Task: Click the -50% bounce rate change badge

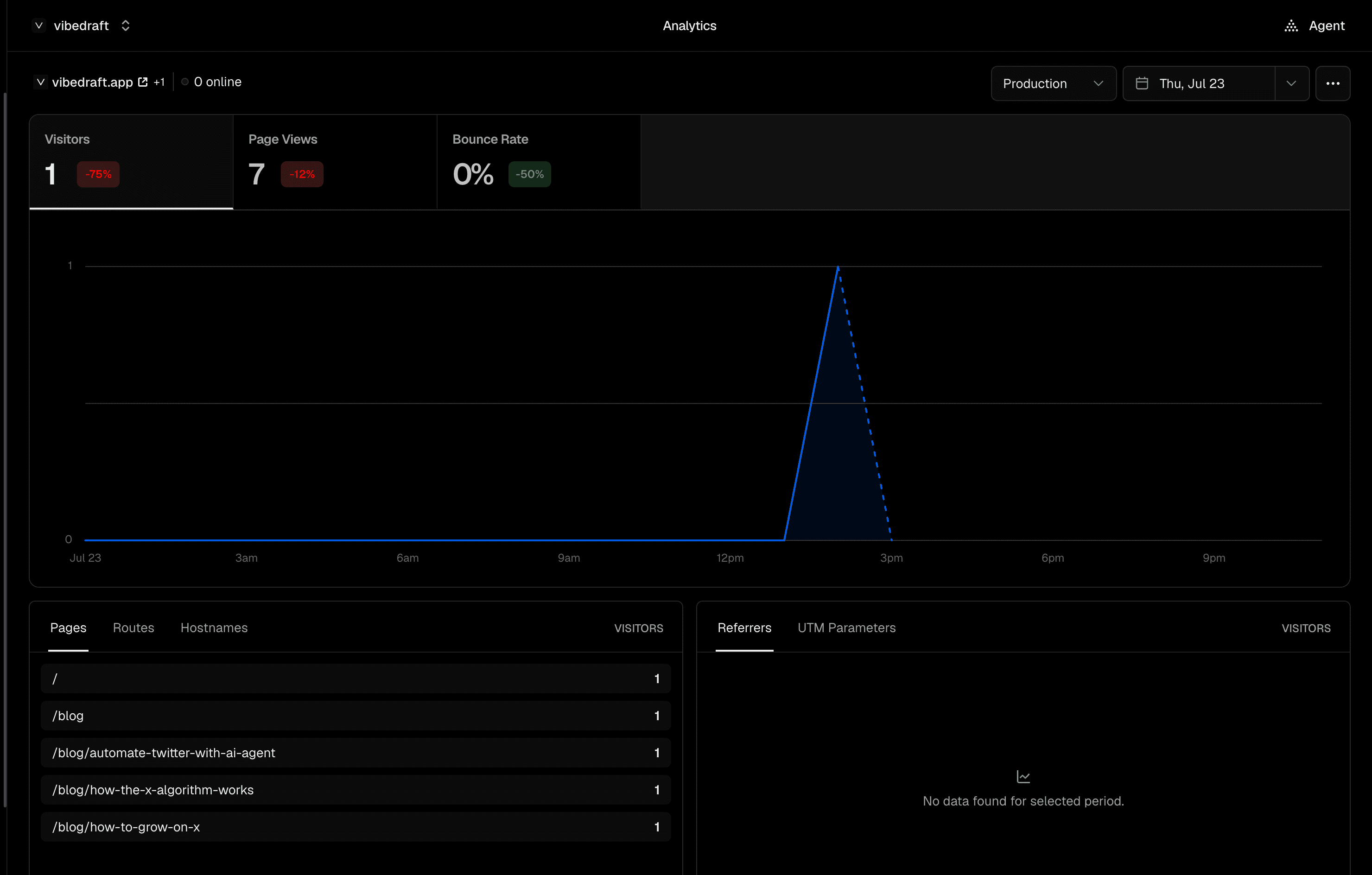Action: pos(529,174)
